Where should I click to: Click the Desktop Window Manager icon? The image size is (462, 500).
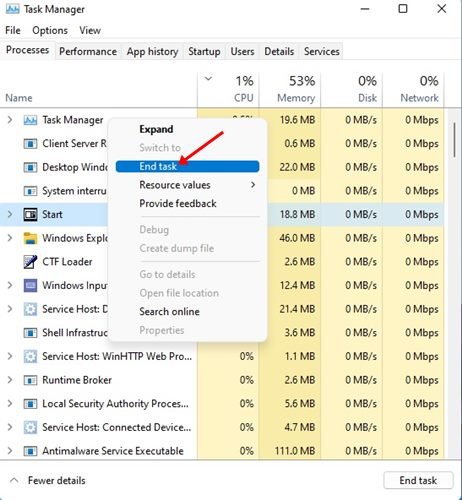click(x=30, y=167)
